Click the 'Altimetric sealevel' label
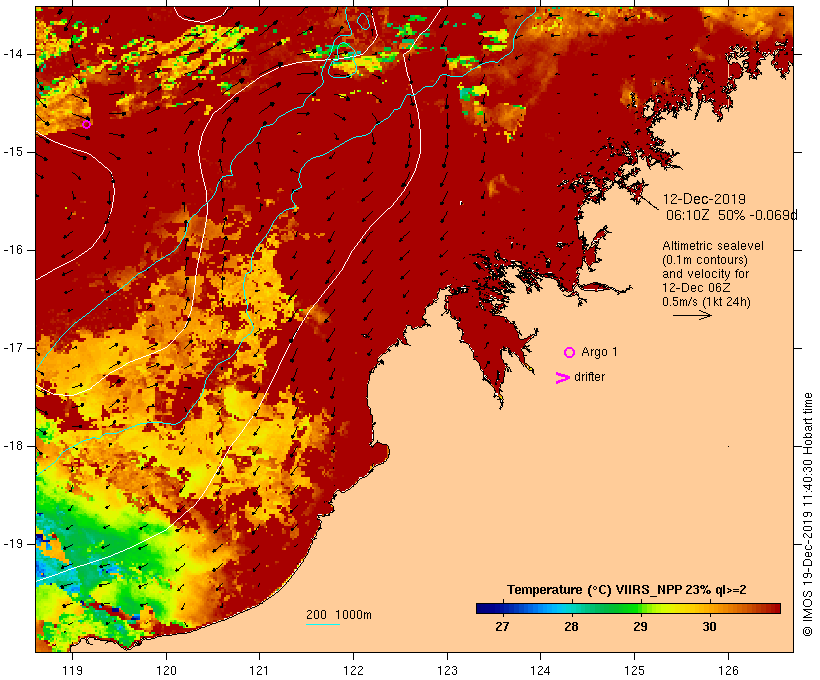The image size is (820, 680). pos(713,246)
